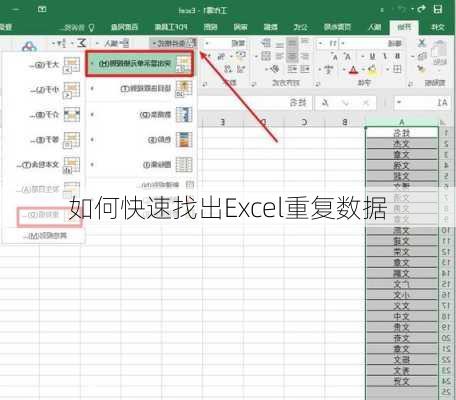This screenshot has width=456, height=400.
Task: Switch to the 插入 Insert ribbon tab
Action: pos(375,27)
